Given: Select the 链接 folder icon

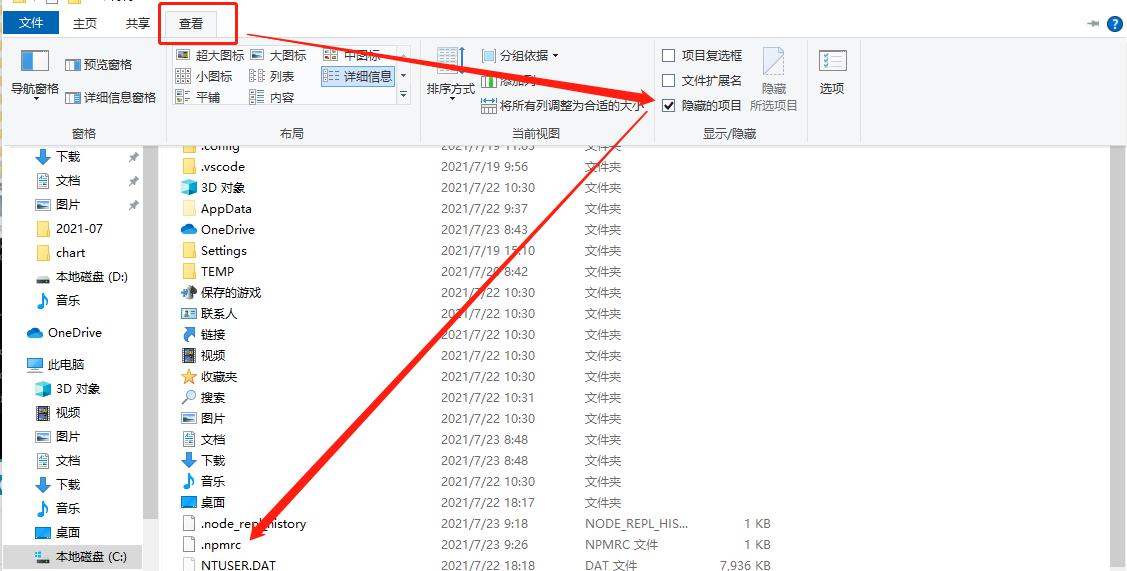Looking at the screenshot, I should [x=189, y=334].
